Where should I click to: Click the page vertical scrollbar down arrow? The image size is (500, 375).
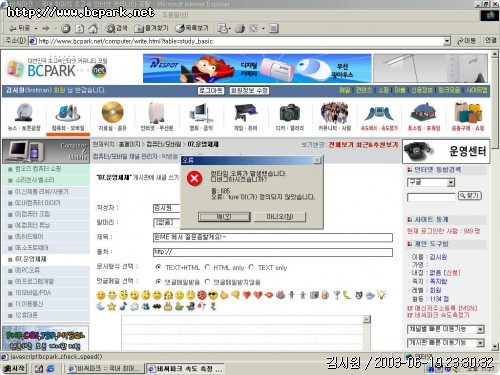click(x=495, y=346)
